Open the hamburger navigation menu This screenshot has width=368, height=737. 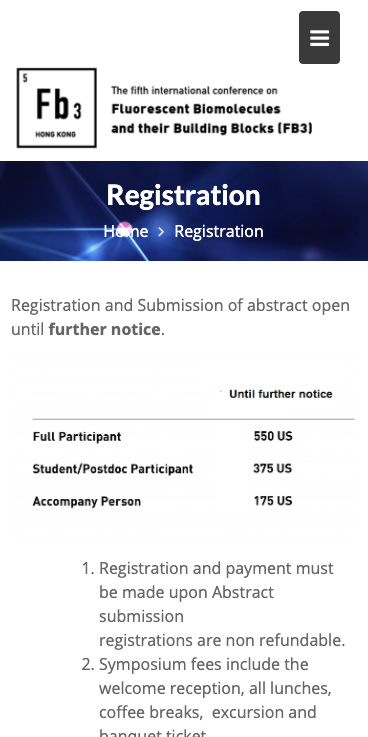tap(319, 38)
